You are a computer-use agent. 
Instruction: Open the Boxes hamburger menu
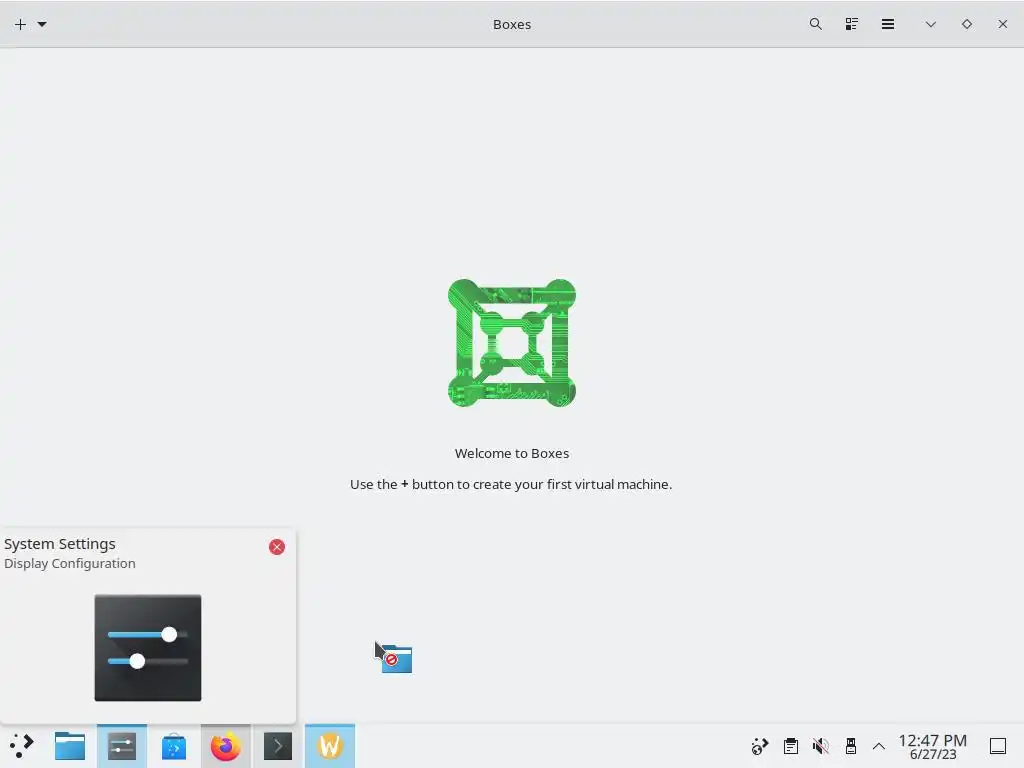(x=888, y=24)
